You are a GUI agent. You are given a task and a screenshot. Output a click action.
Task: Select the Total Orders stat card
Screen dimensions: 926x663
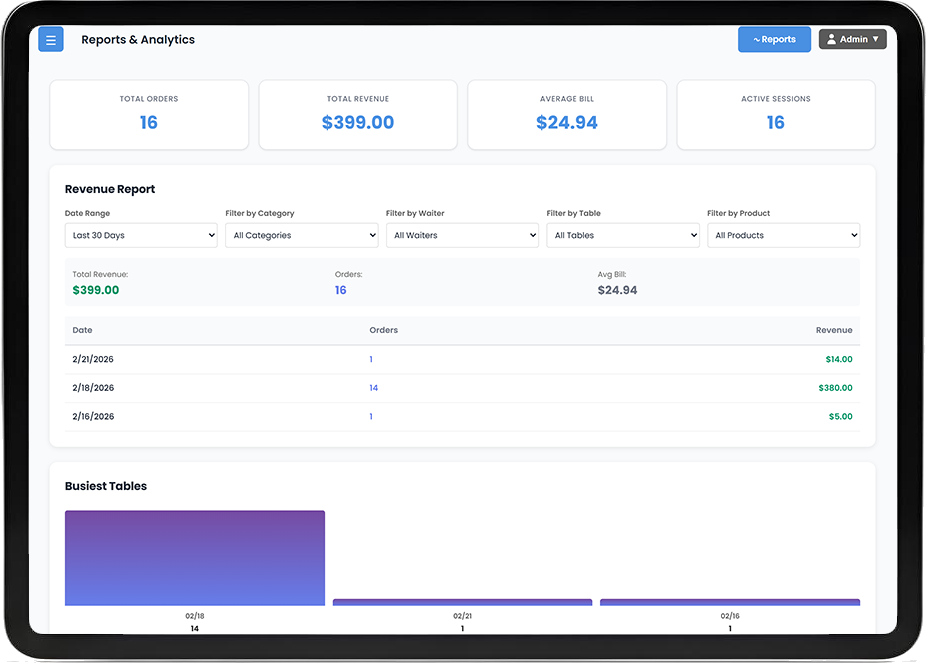tap(148, 114)
